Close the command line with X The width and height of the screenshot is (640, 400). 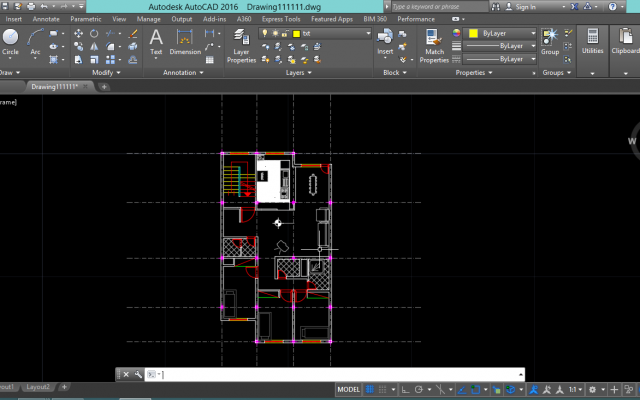tap(126, 374)
